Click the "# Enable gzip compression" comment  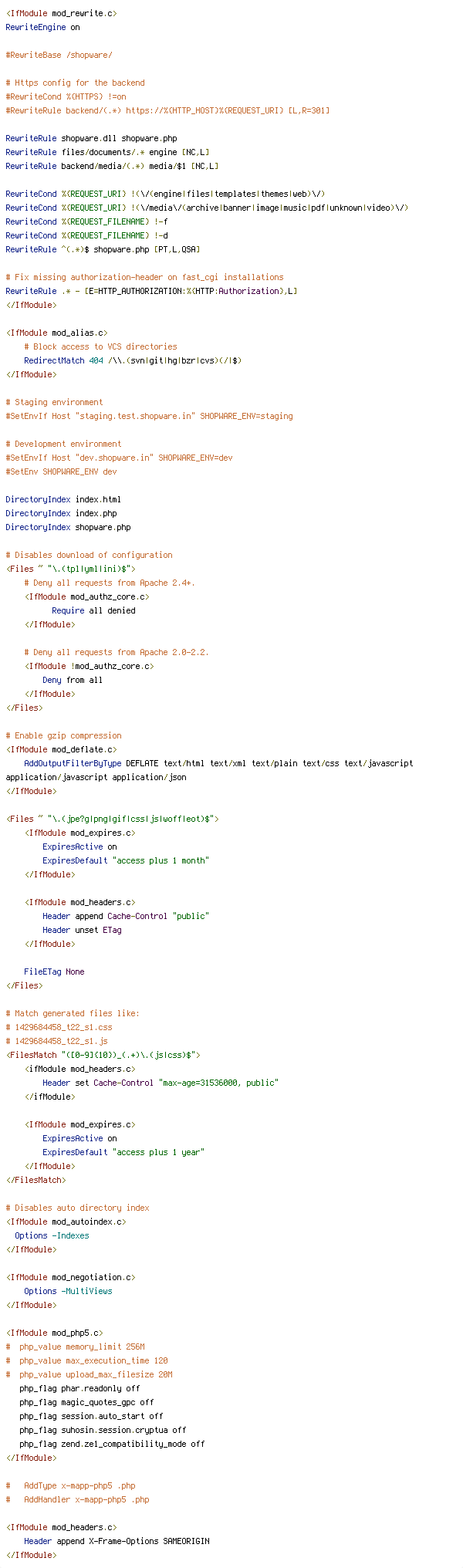point(63,735)
